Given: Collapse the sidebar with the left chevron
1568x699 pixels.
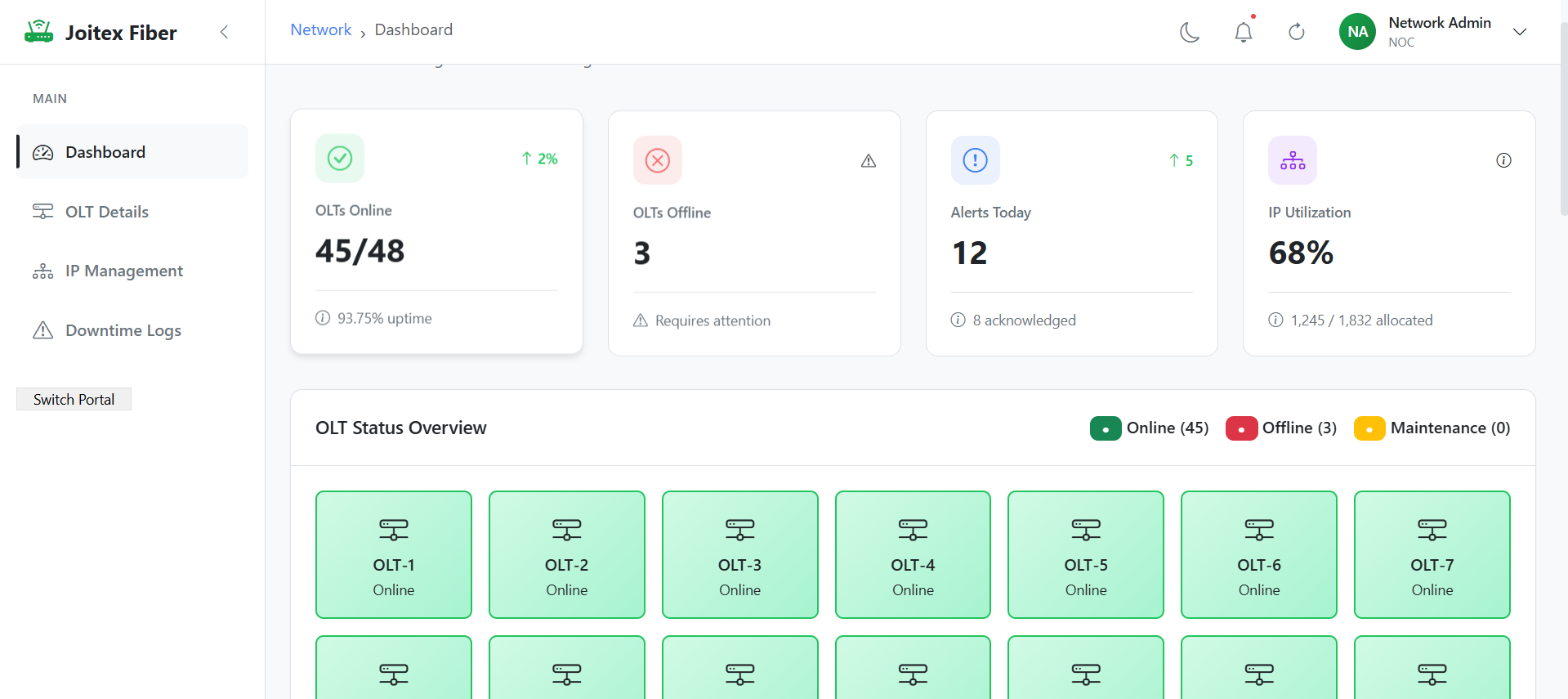Looking at the screenshot, I should tap(224, 32).
